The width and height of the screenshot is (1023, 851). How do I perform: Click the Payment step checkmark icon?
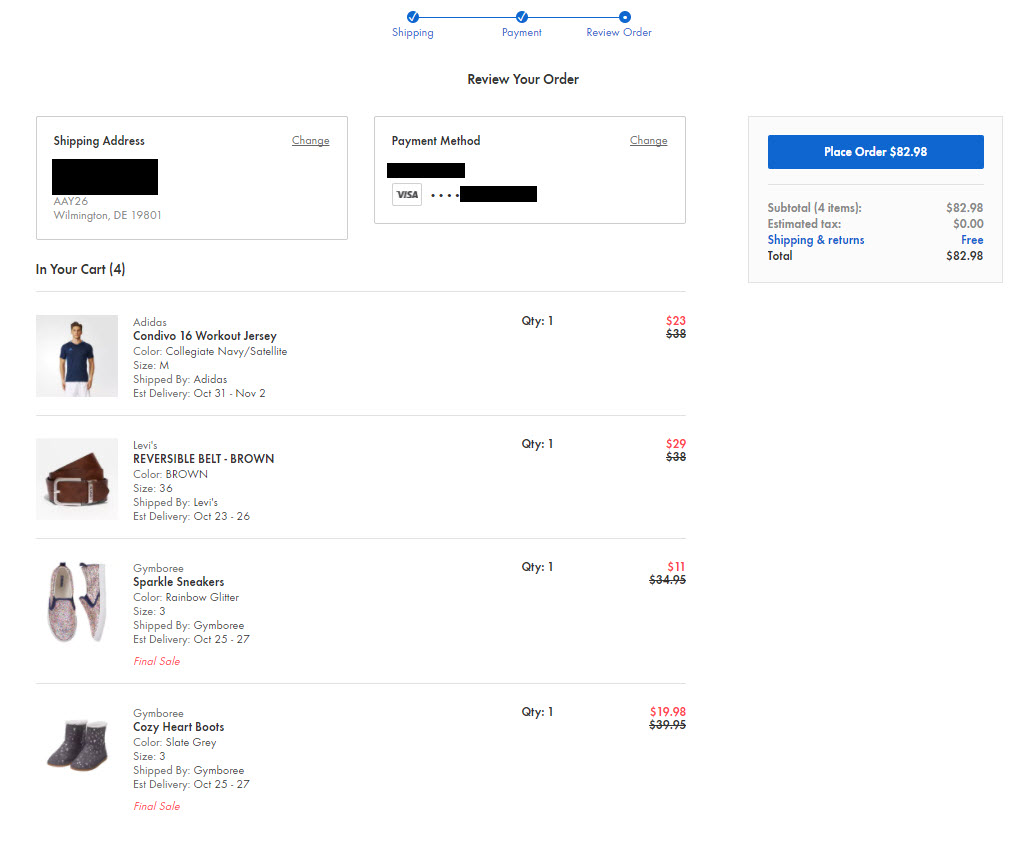coord(521,16)
